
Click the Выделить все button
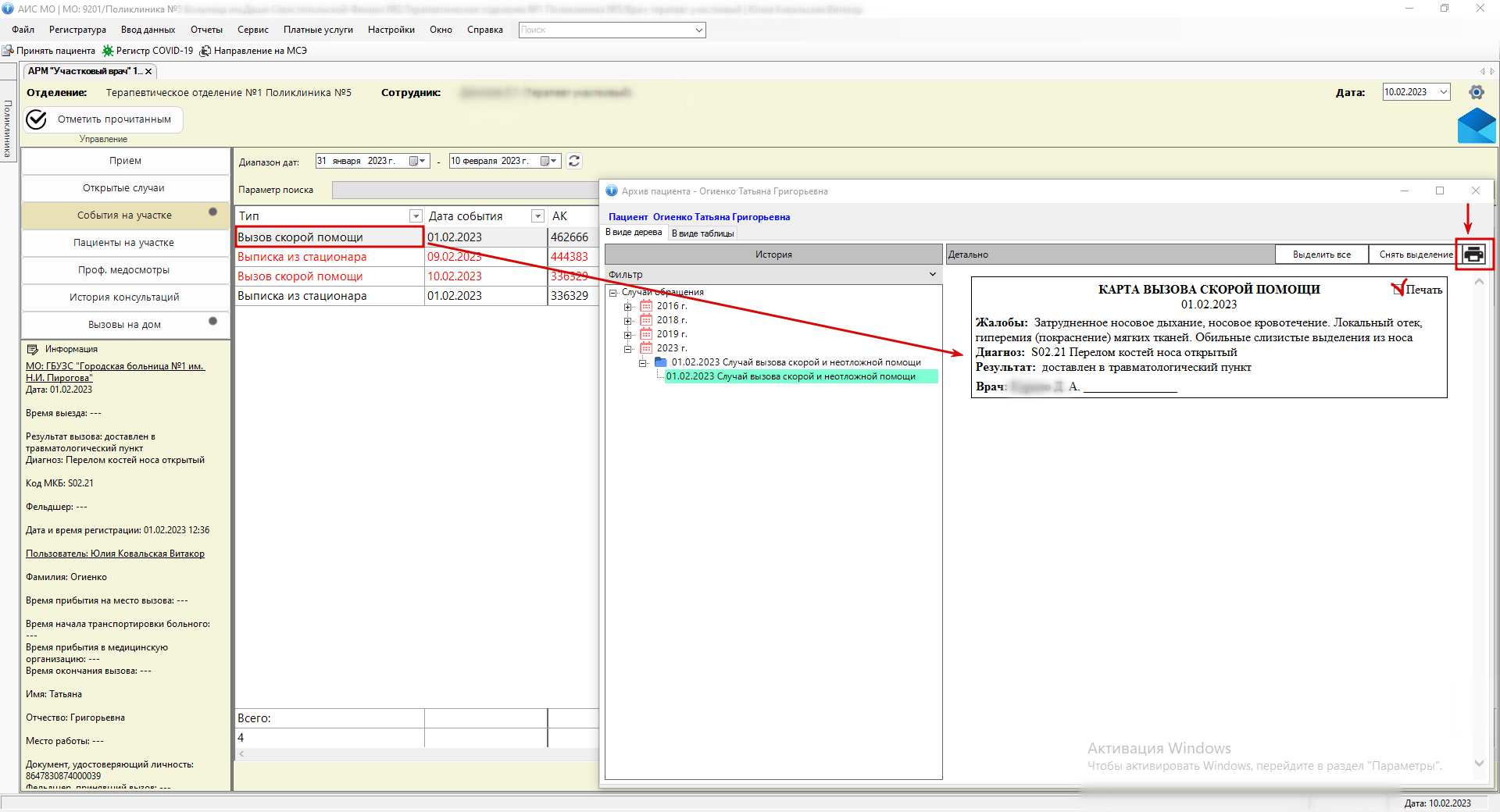coord(1322,255)
